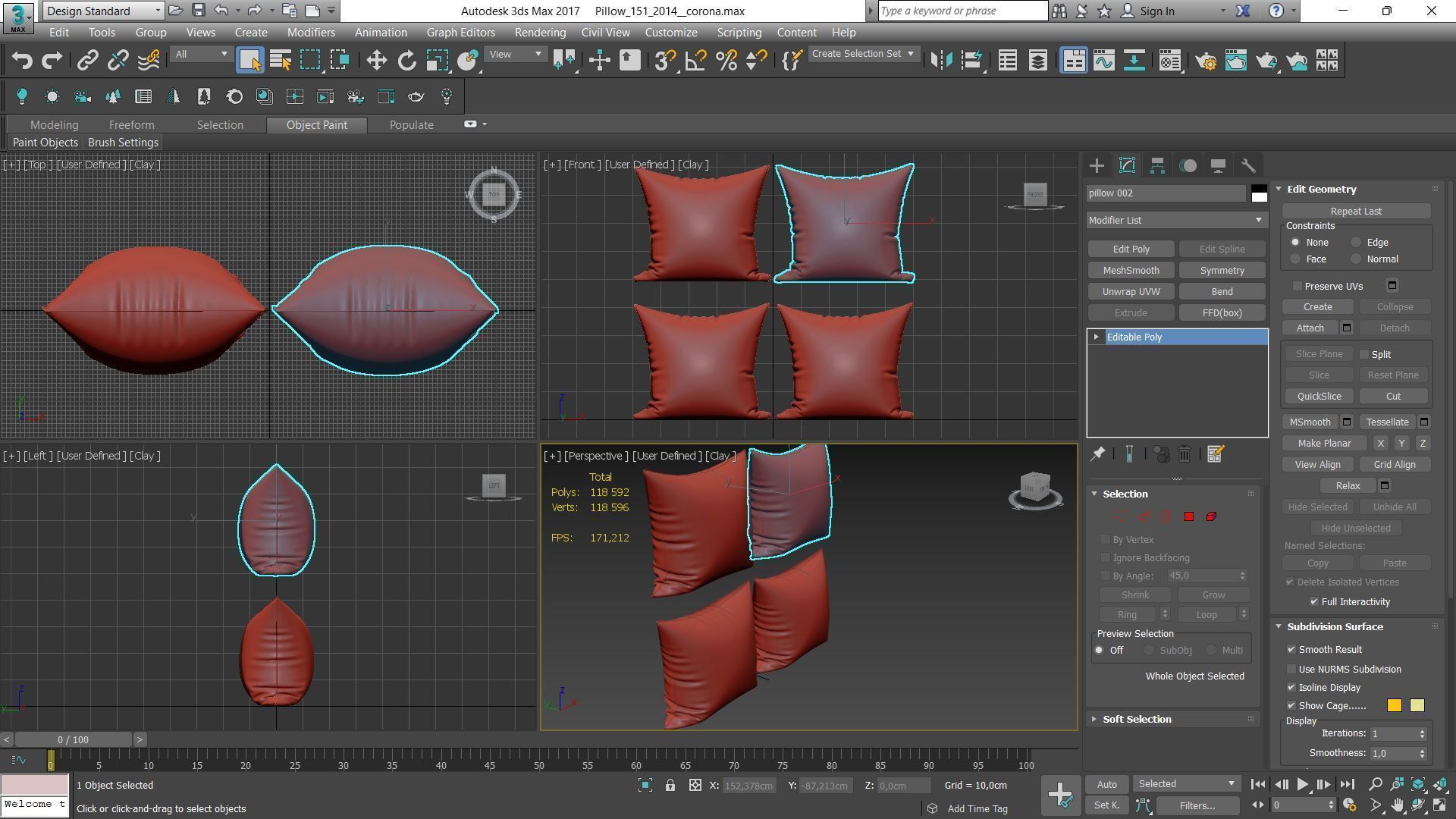The width and height of the screenshot is (1456, 819).
Task: Select Polygon sub-object level icon
Action: [1189, 516]
